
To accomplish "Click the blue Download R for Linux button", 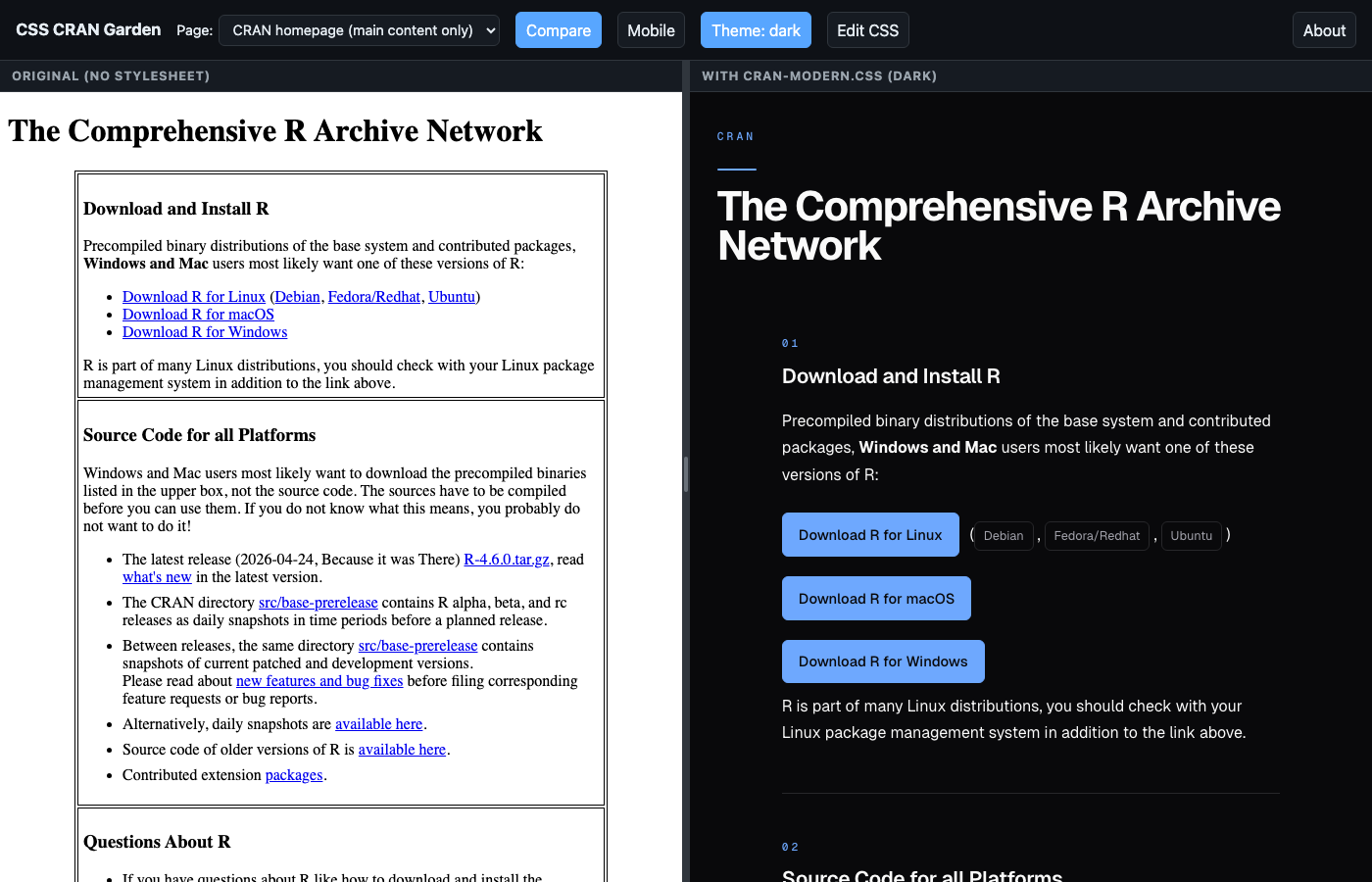I will [870, 535].
